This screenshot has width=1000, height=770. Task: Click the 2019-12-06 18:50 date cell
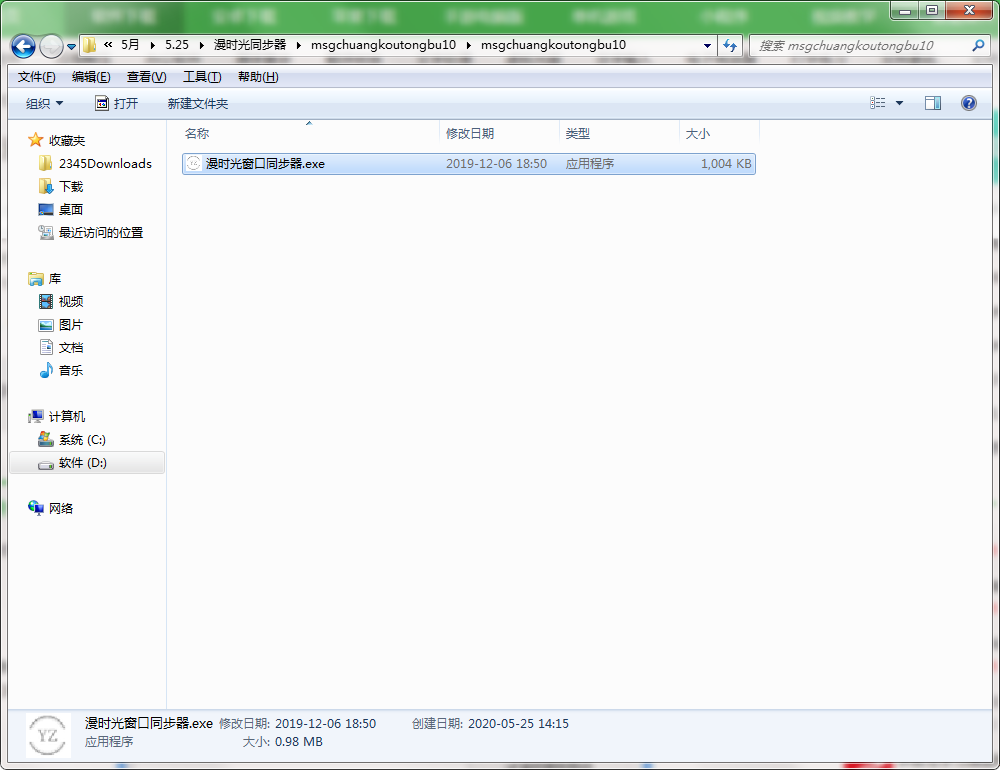pos(496,164)
